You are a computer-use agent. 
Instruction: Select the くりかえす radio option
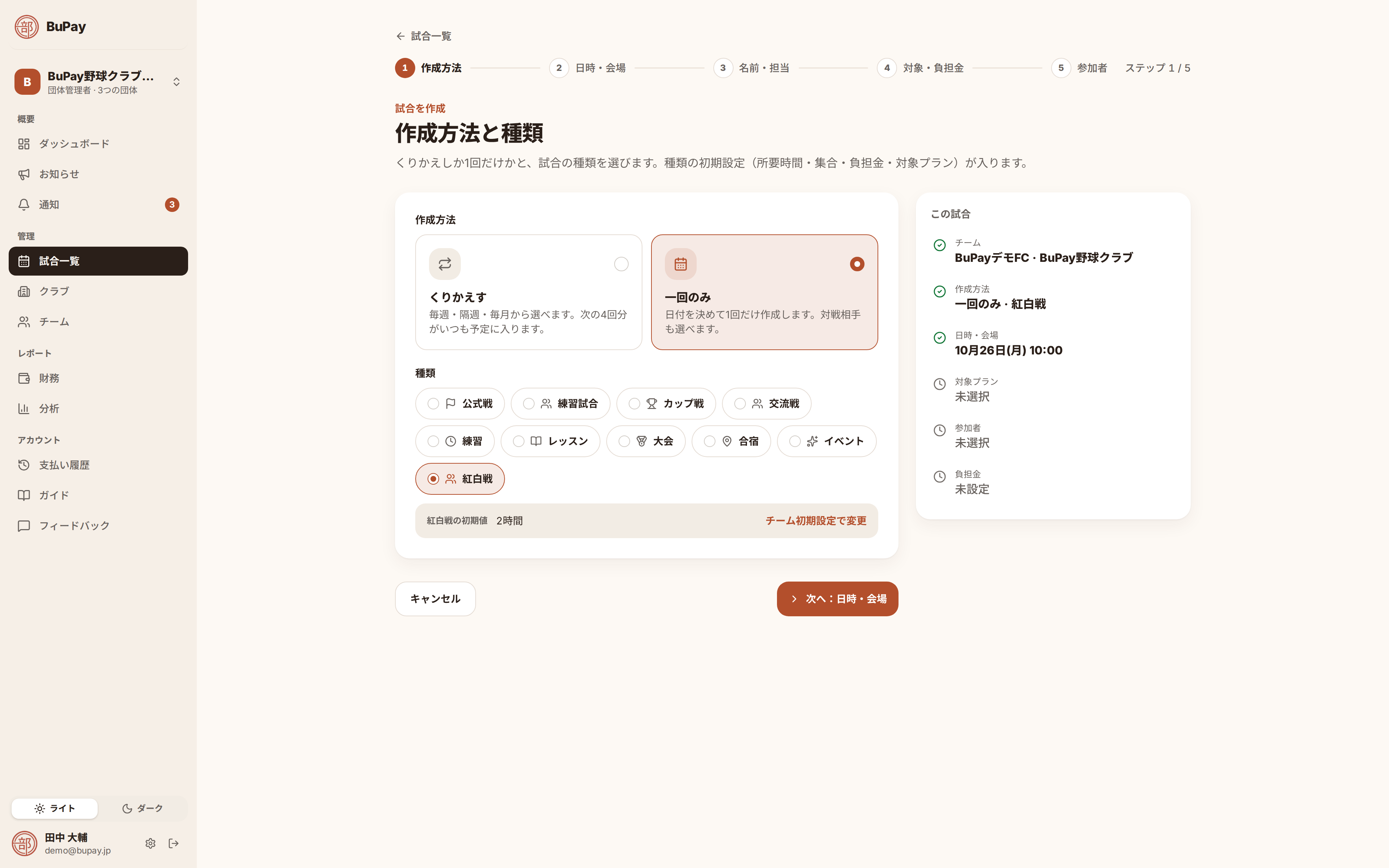[x=528, y=292]
